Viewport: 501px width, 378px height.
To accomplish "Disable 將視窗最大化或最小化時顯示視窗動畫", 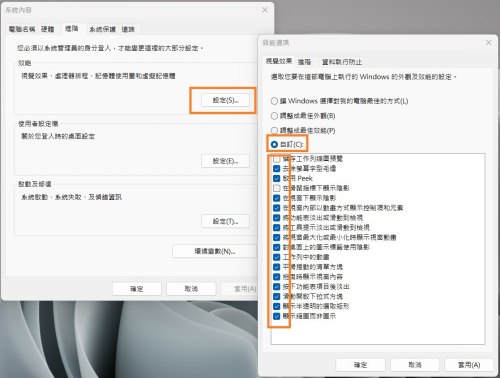I will [x=276, y=237].
